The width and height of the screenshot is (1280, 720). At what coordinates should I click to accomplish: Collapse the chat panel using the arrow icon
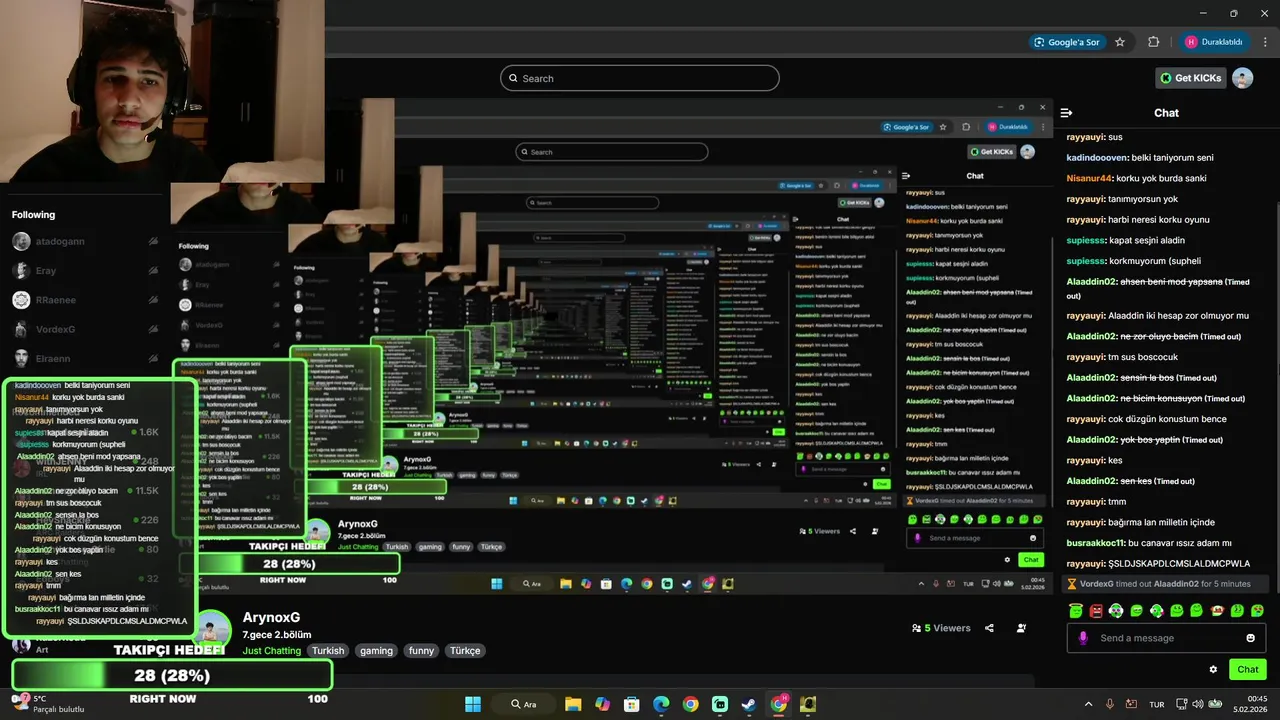tap(1066, 113)
